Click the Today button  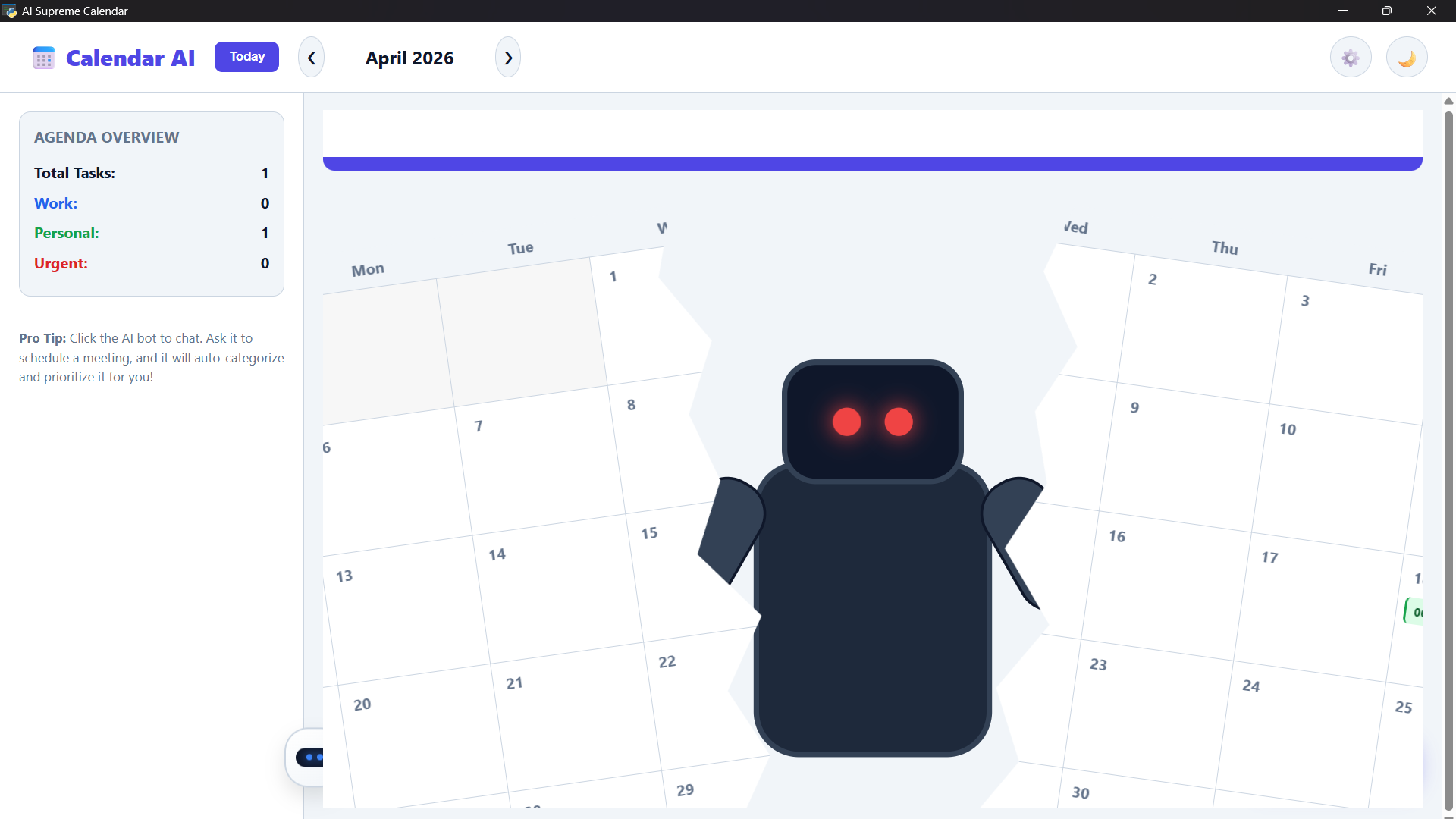point(246,57)
